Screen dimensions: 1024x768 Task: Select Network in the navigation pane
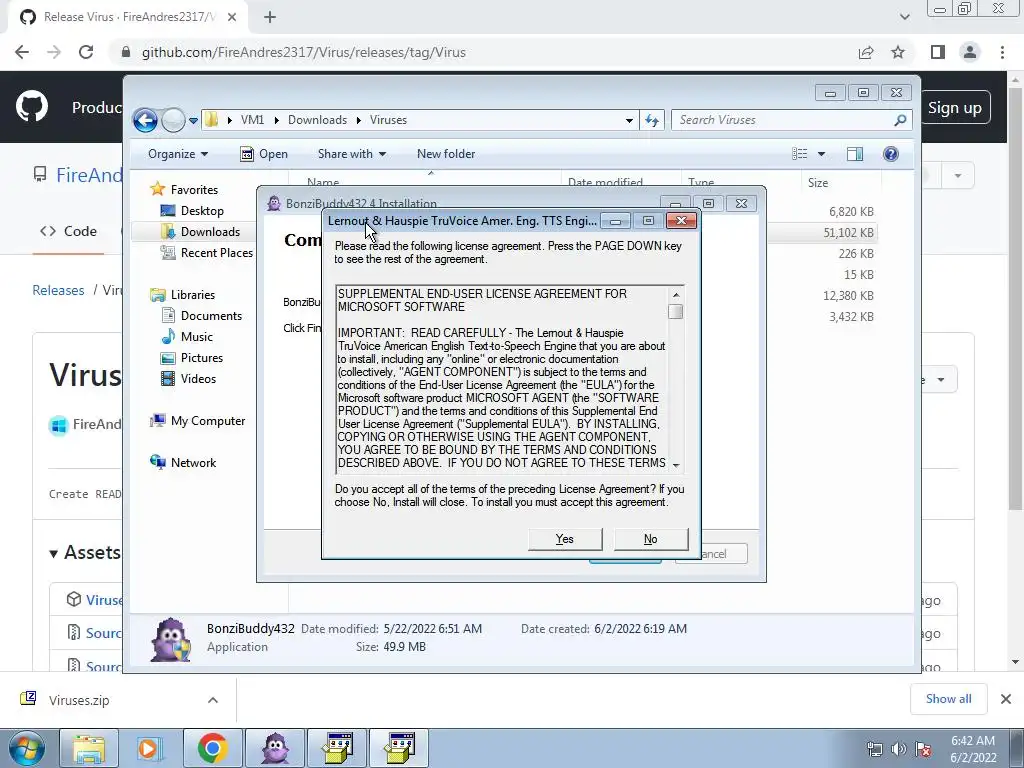coord(193,462)
